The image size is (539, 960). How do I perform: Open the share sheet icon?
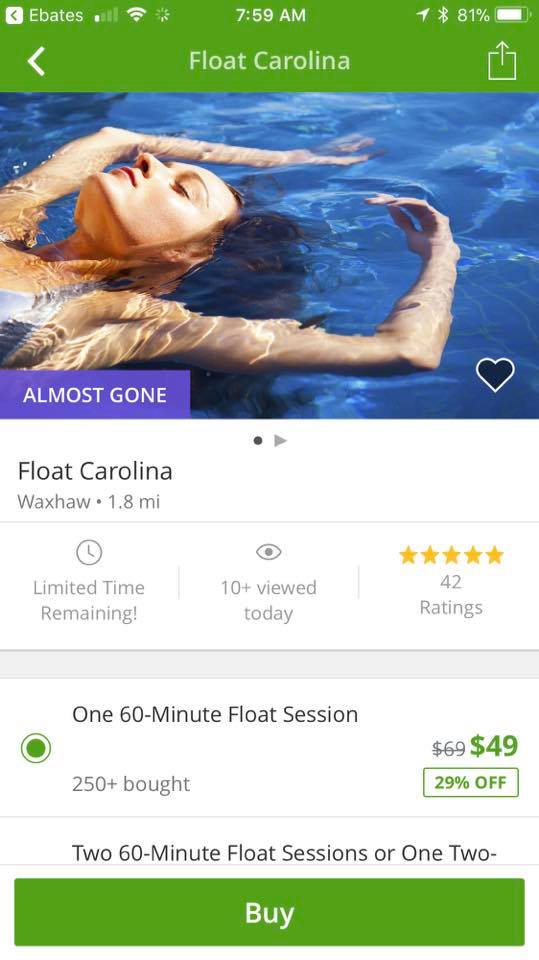point(502,60)
